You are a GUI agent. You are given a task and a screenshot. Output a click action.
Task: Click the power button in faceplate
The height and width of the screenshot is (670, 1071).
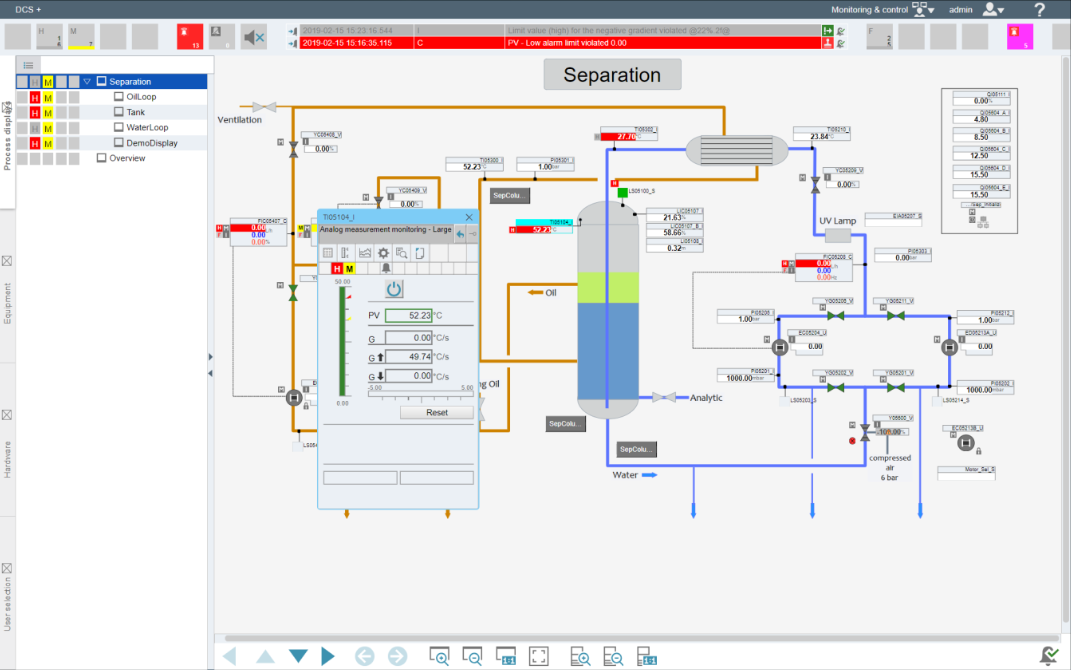click(x=394, y=289)
